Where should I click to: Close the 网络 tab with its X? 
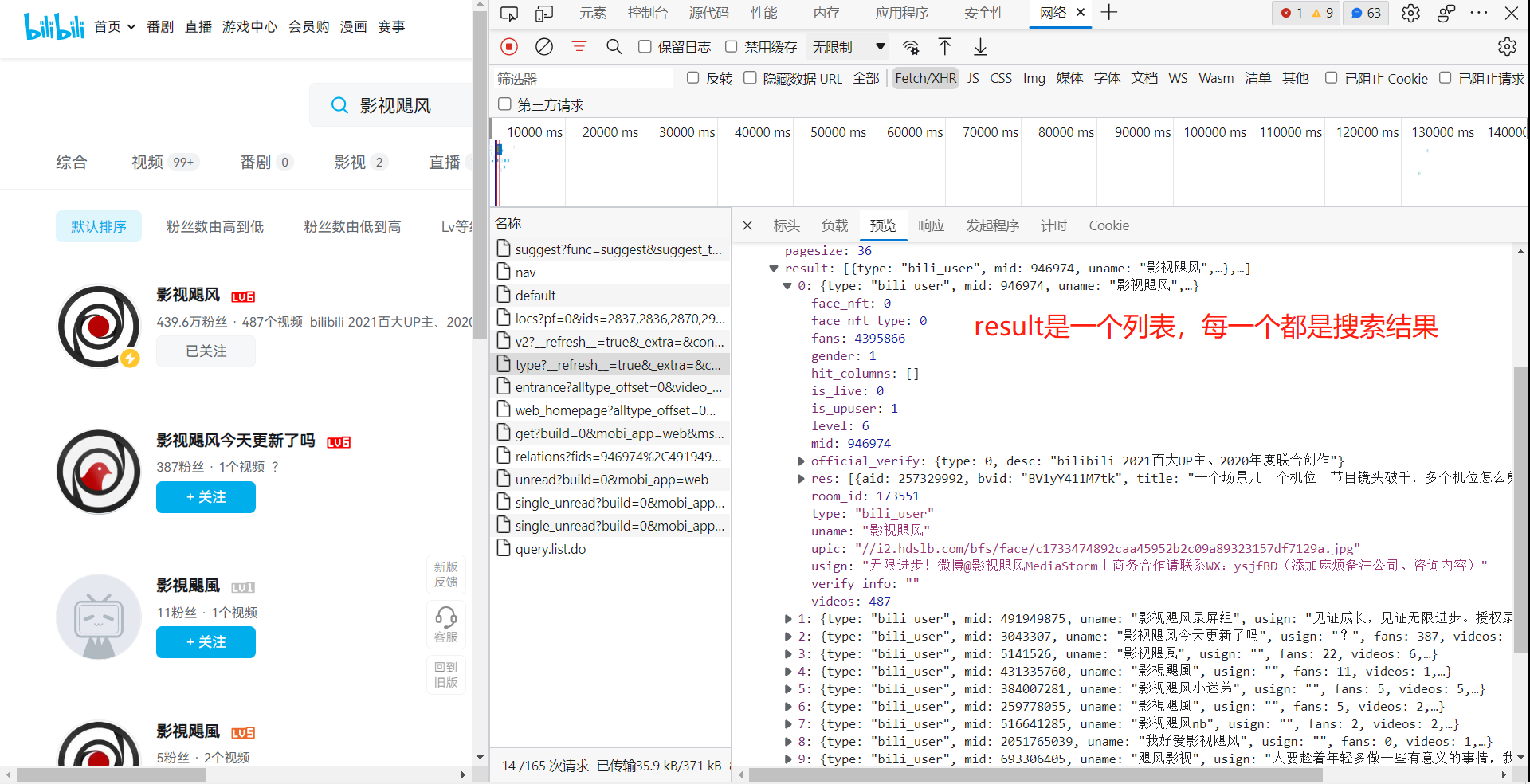click(x=1081, y=13)
